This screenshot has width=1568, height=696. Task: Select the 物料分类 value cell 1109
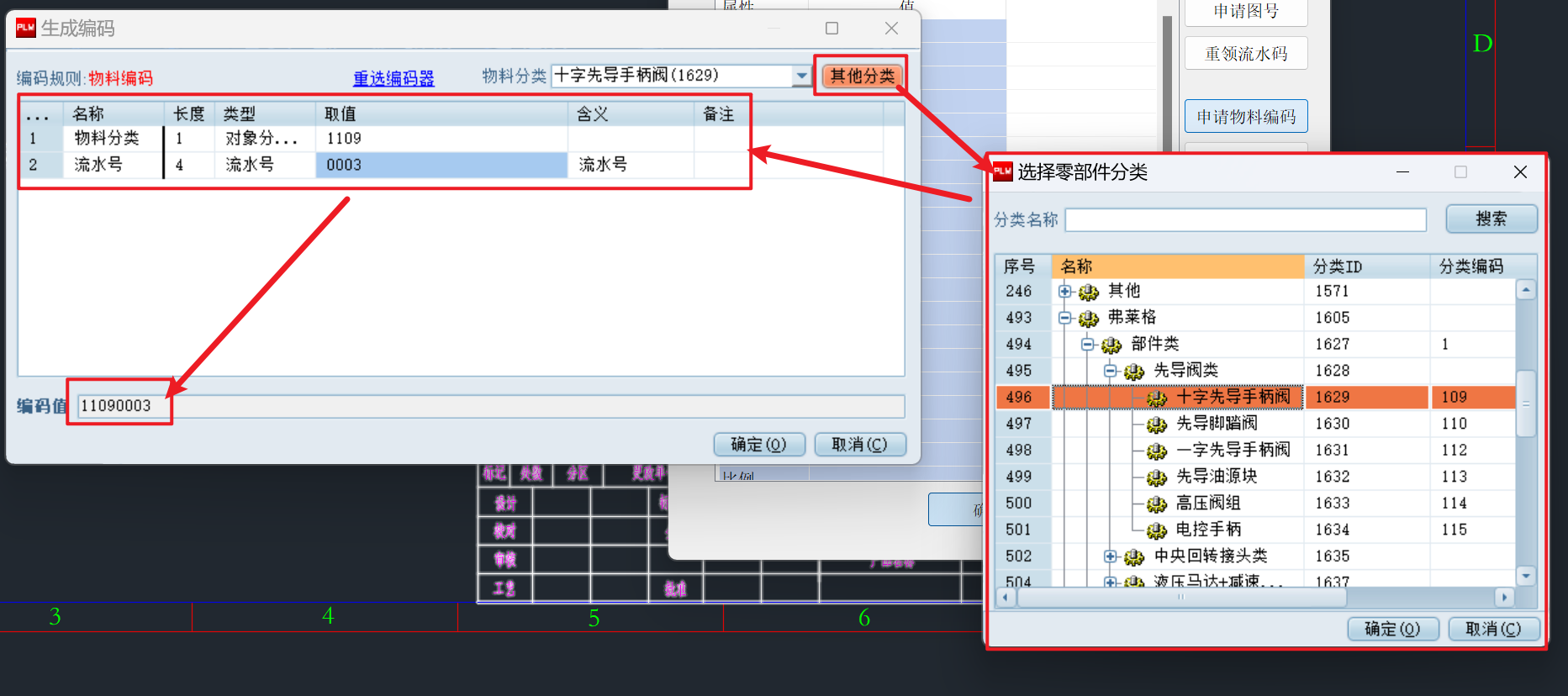[441, 139]
